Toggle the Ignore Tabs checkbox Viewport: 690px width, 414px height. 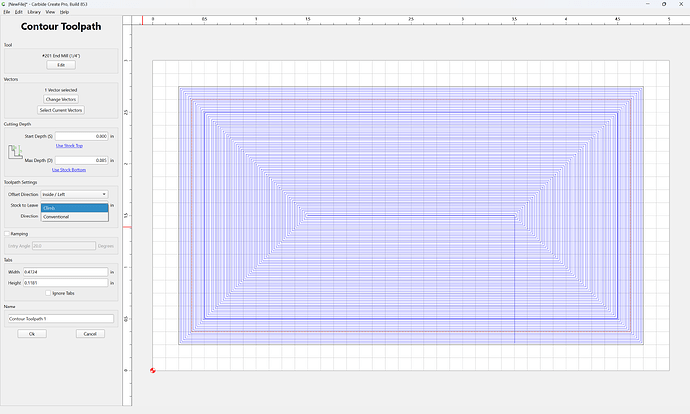[48, 293]
